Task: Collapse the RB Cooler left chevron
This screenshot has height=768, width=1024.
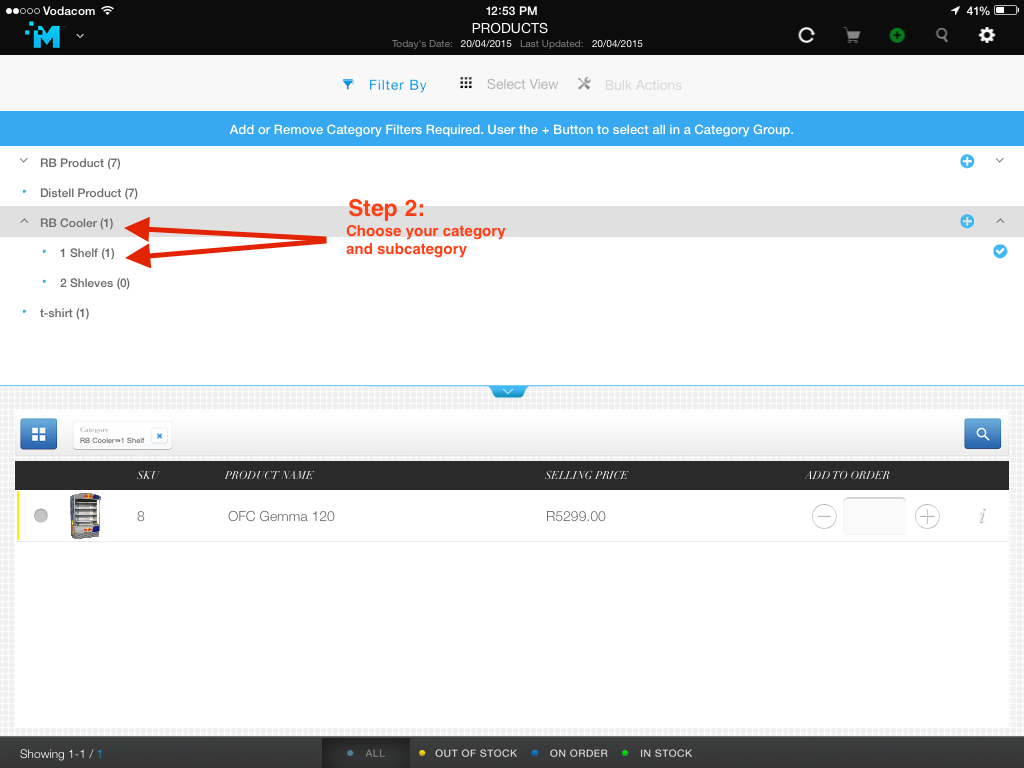Action: (24, 221)
